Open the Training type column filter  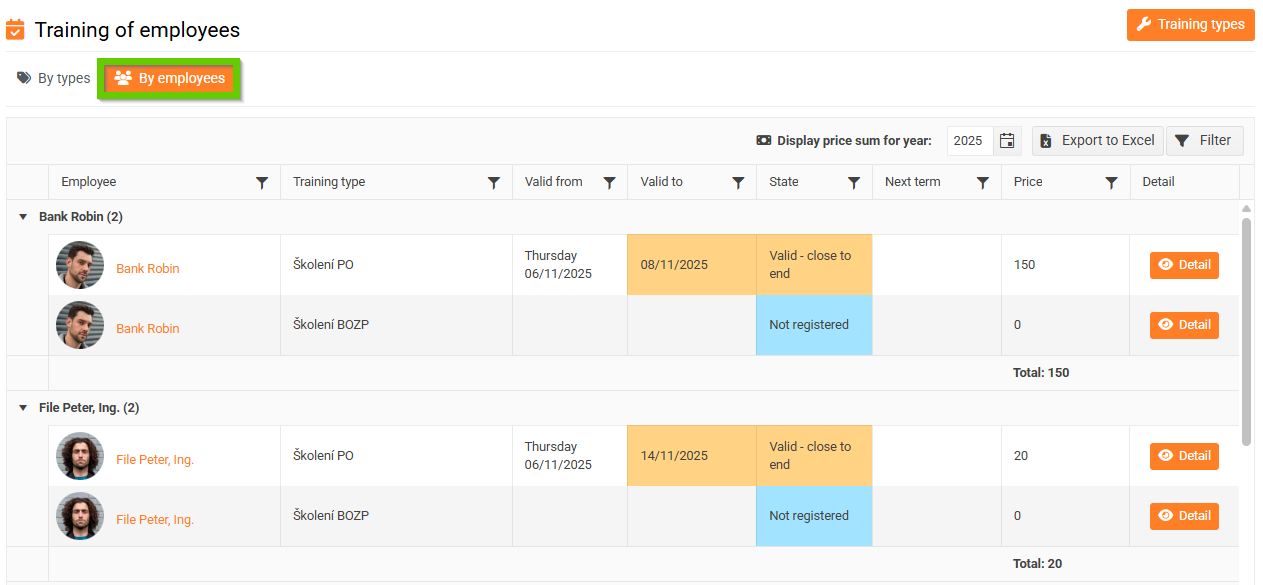click(494, 183)
